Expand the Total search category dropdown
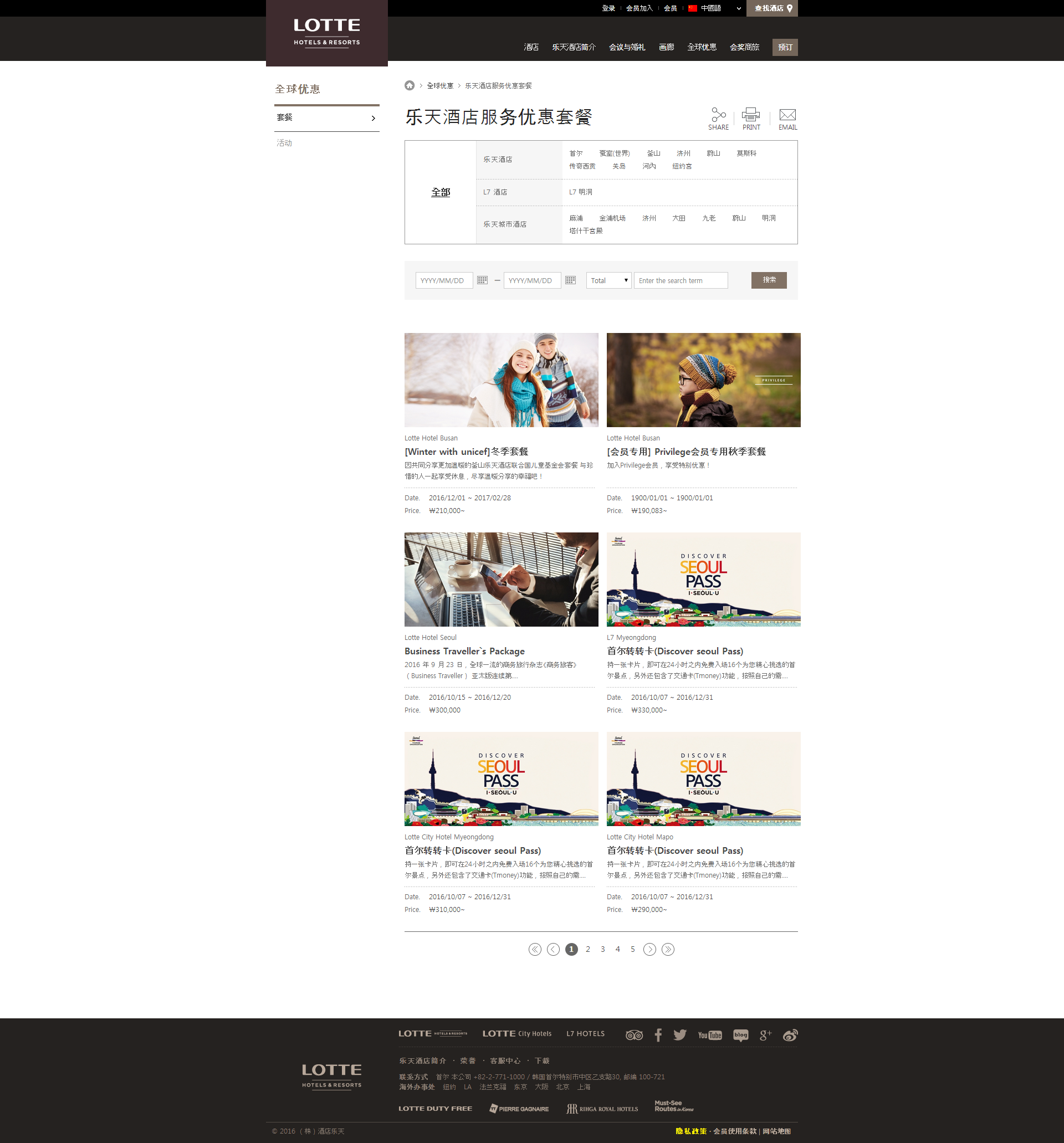Viewport: 1064px width, 1143px height. pyautogui.click(x=608, y=280)
